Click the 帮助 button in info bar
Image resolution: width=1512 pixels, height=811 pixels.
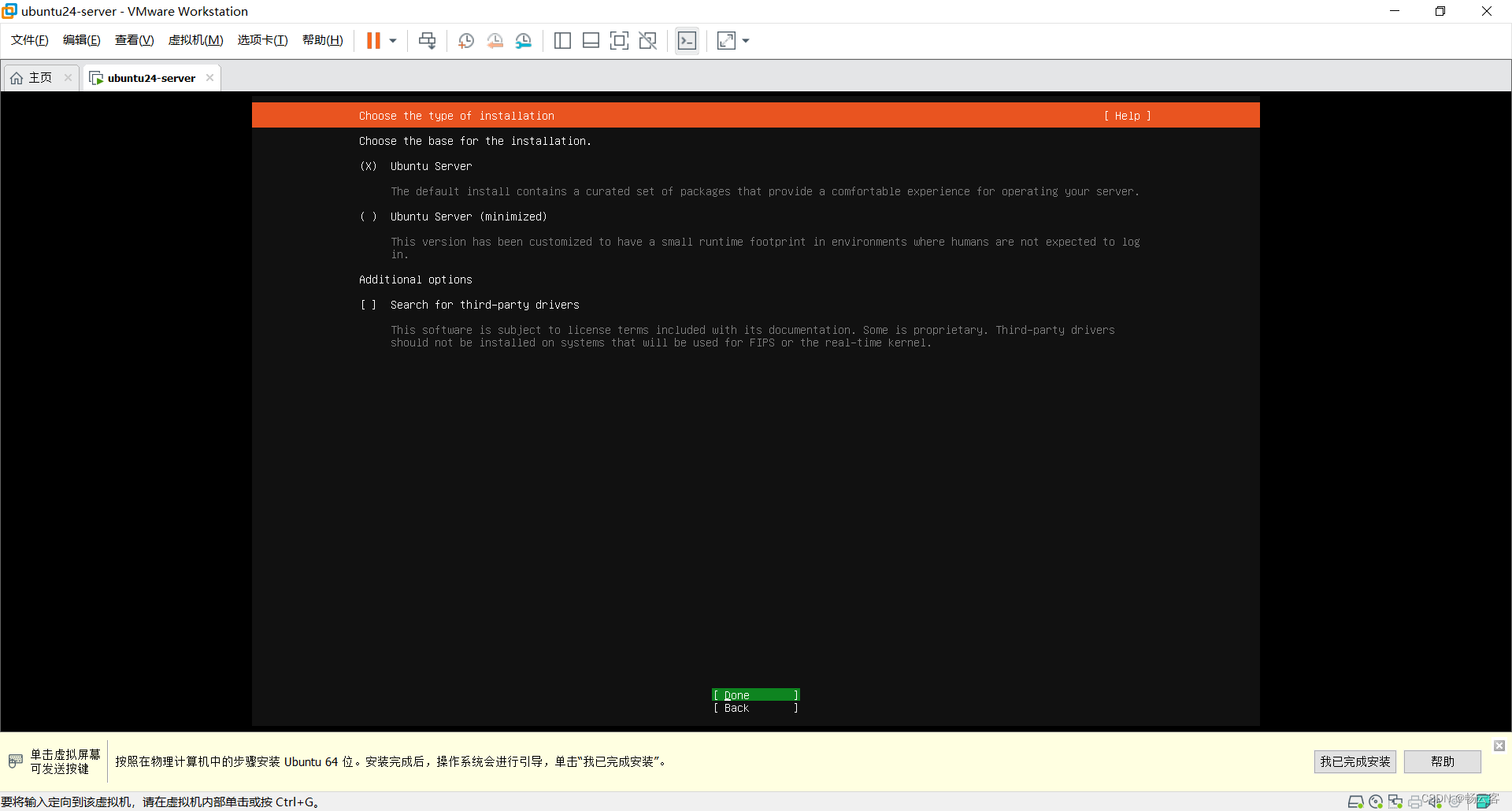(1443, 761)
